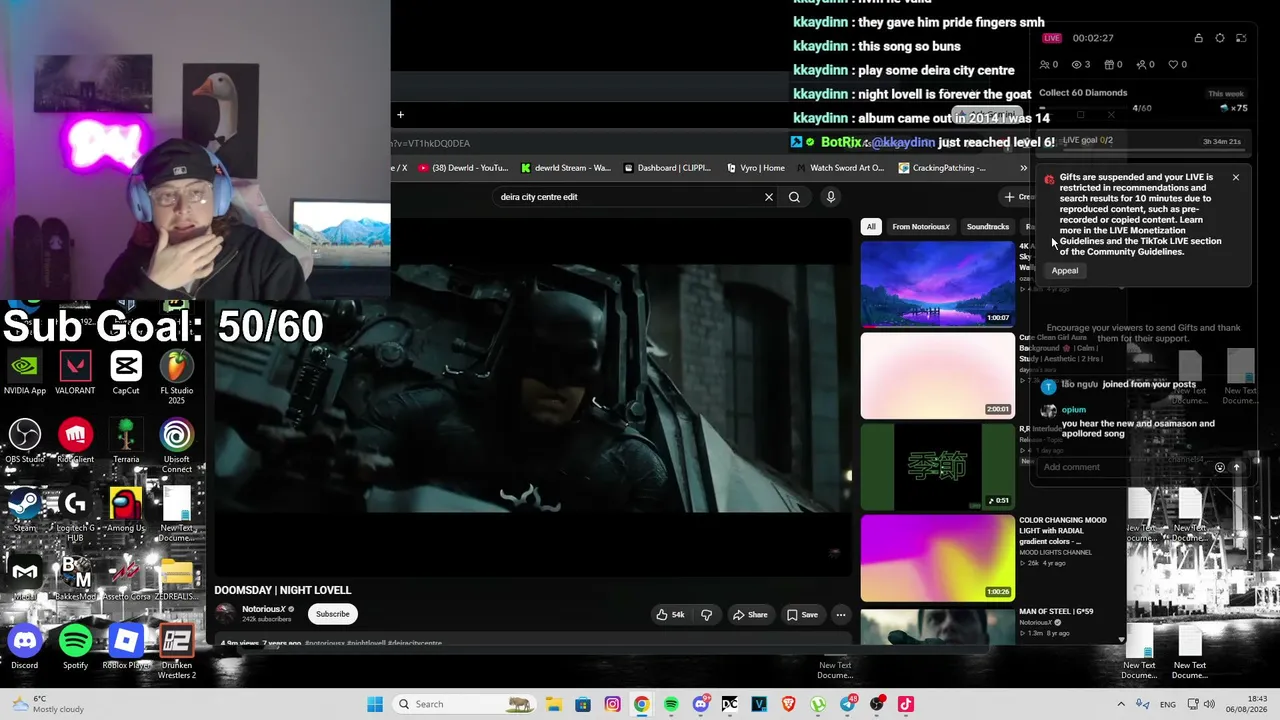This screenshot has width=1280, height=720.
Task: Open the Medal desktop icon
Action: pyautogui.click(x=25, y=578)
